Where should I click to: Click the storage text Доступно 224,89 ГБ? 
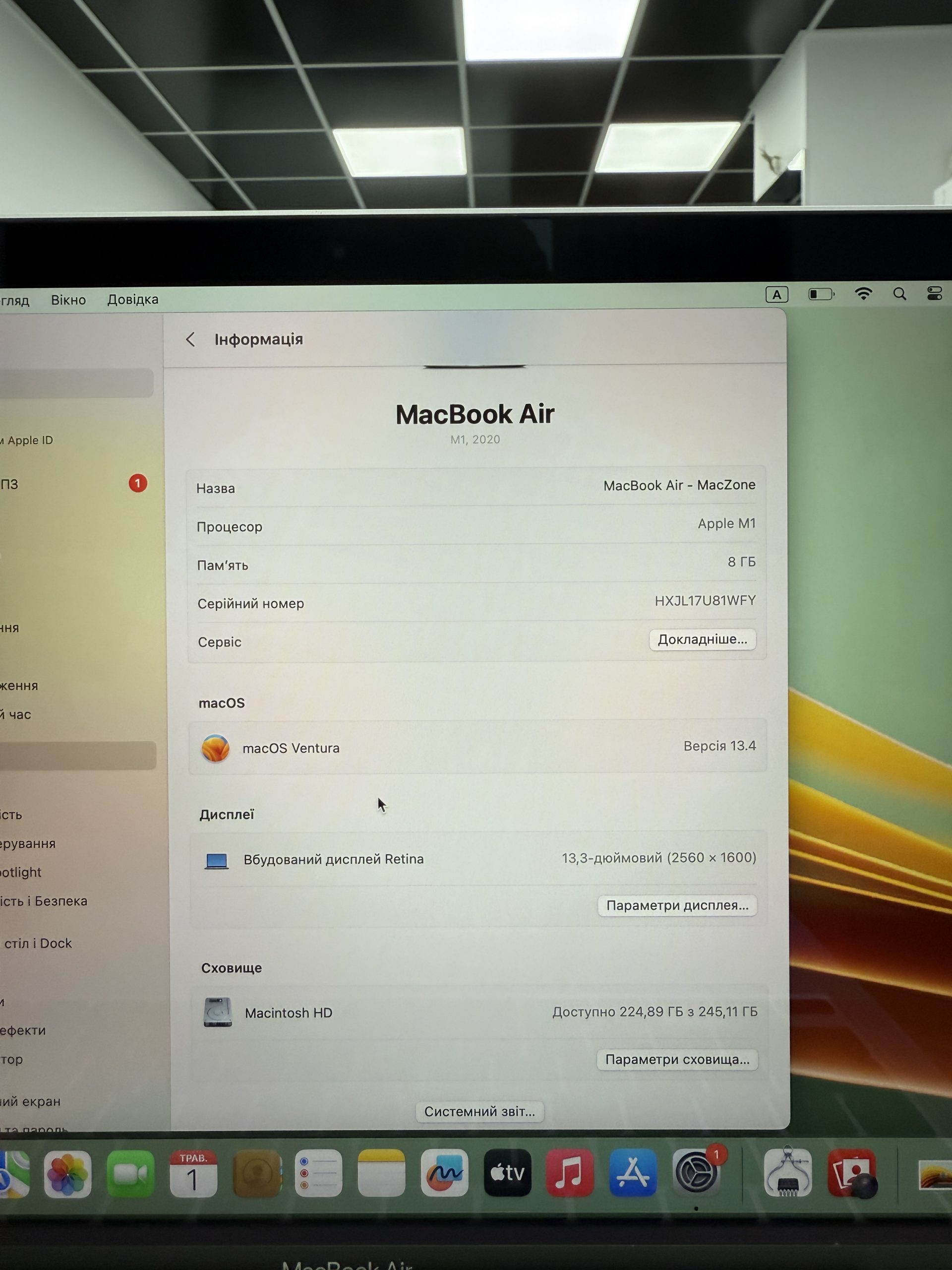618,1012
